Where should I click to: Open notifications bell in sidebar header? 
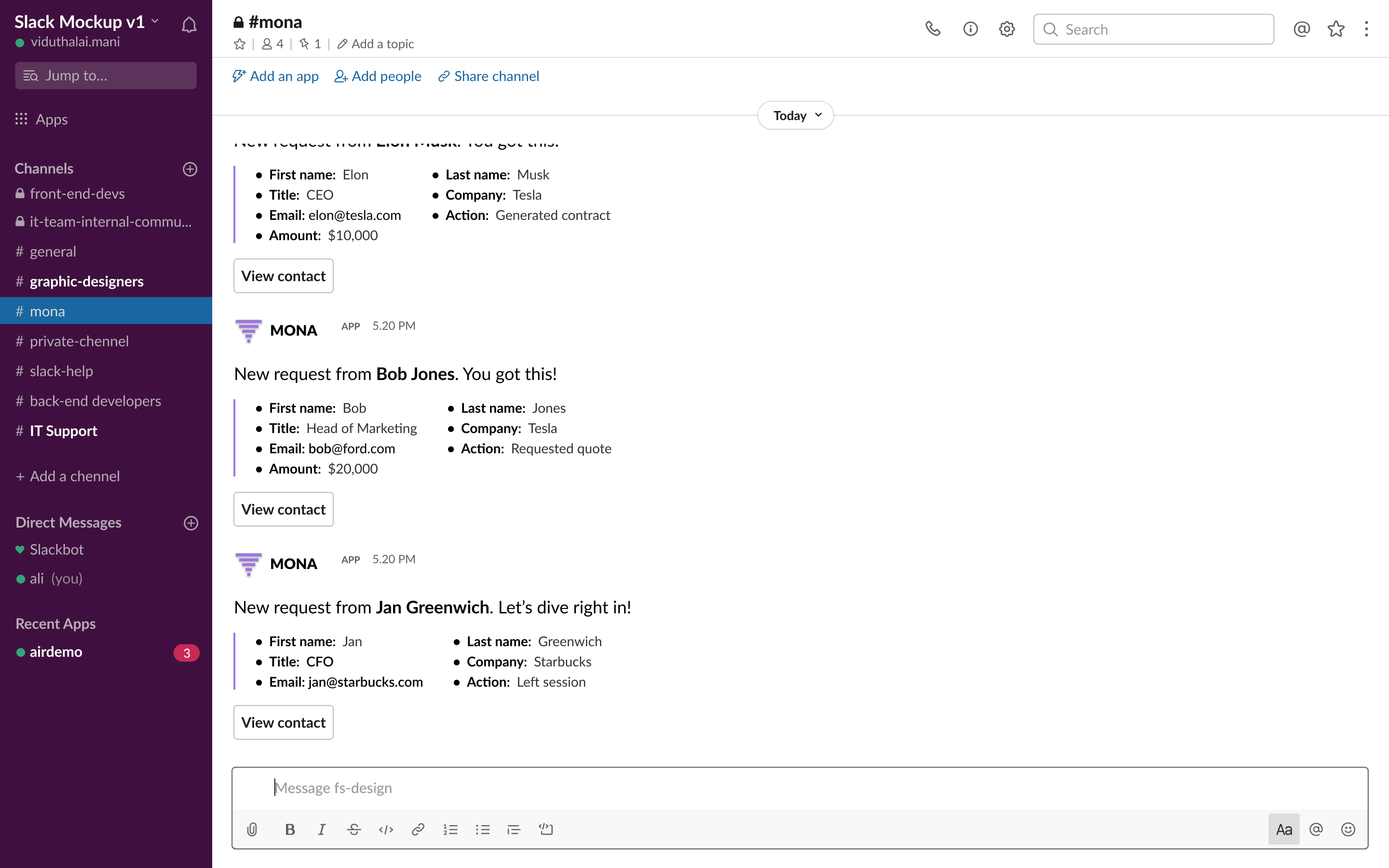click(x=189, y=25)
